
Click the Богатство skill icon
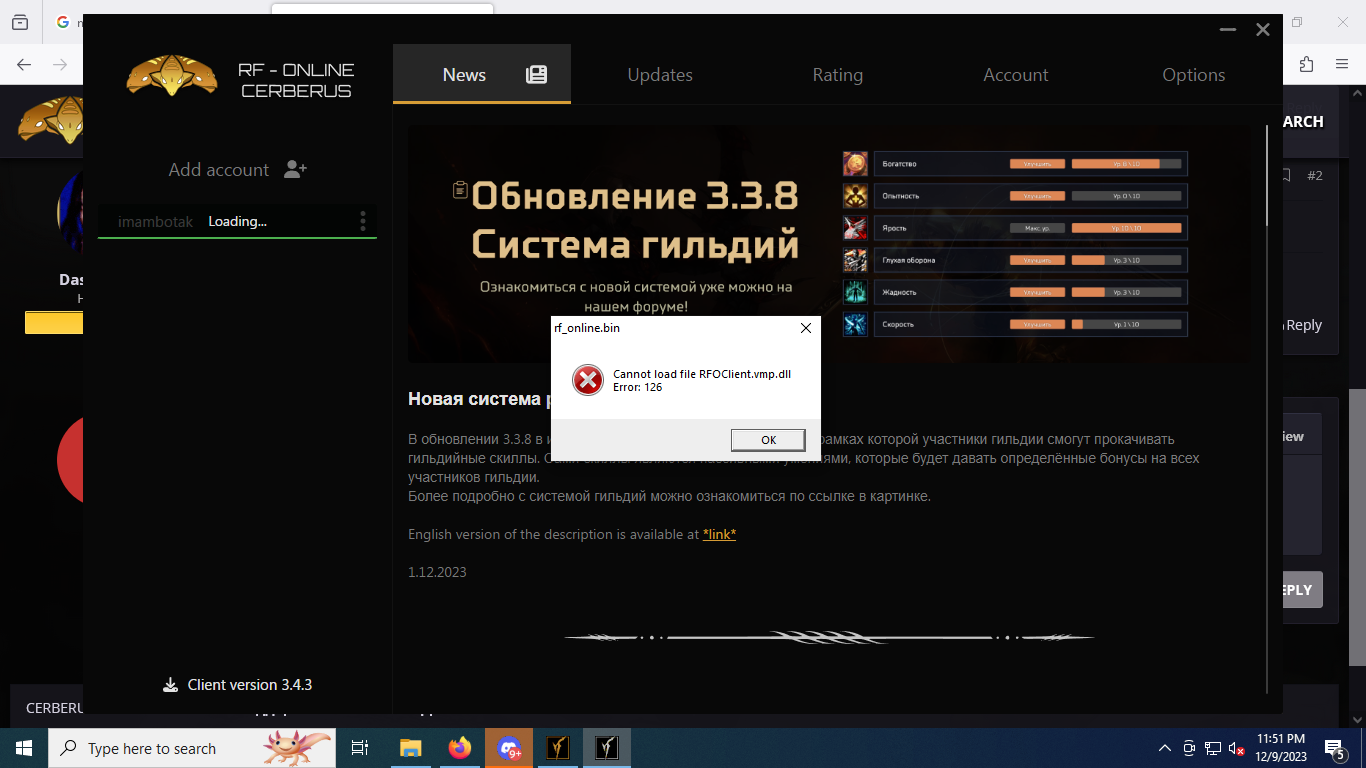pyautogui.click(x=855, y=164)
